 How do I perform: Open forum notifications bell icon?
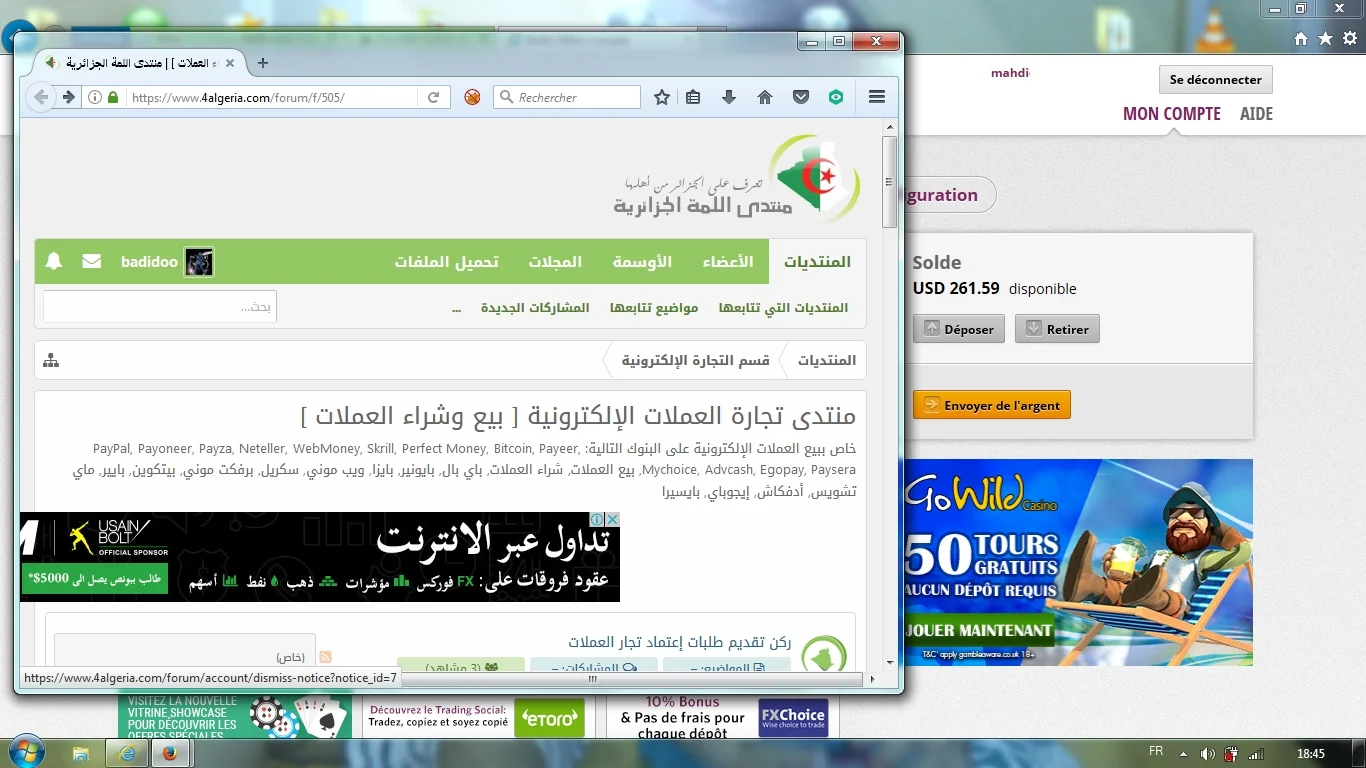click(x=54, y=262)
